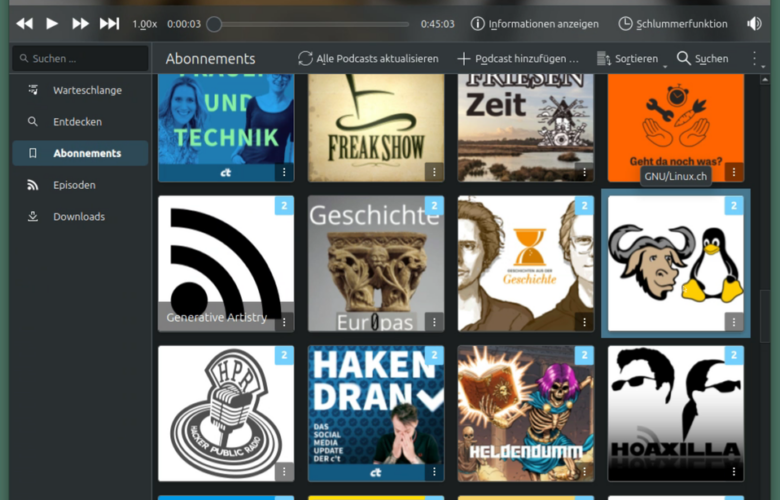Click the toolbar Suchen button
The image size is (780, 500).
(702, 59)
